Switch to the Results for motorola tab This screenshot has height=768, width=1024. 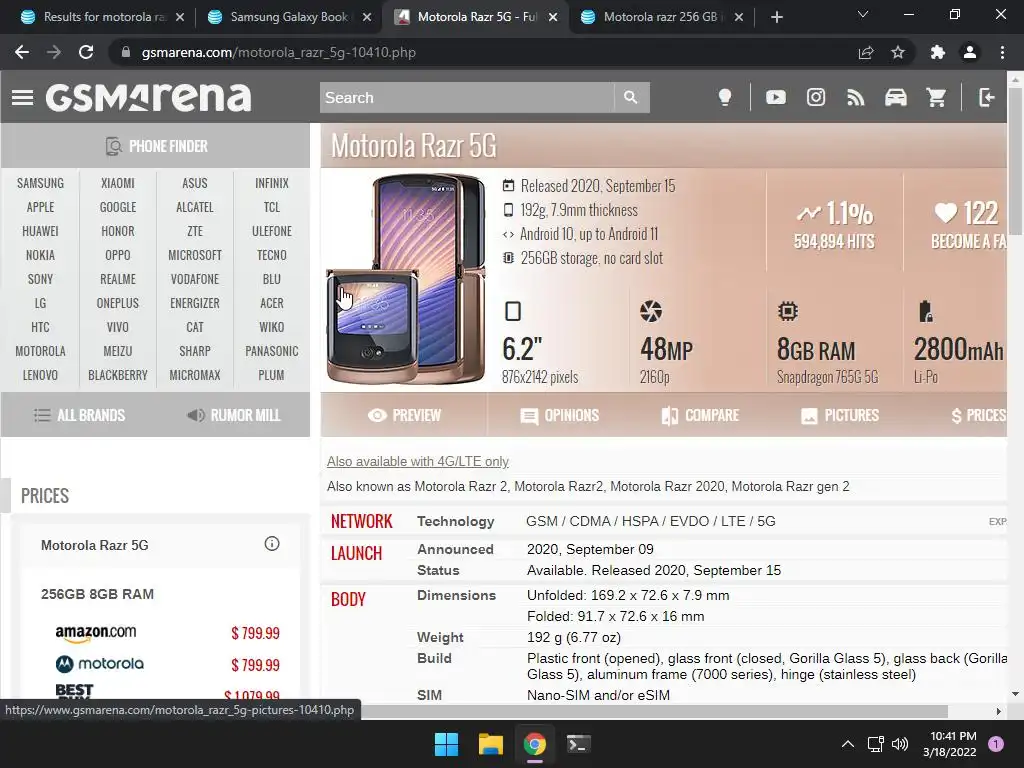click(102, 17)
